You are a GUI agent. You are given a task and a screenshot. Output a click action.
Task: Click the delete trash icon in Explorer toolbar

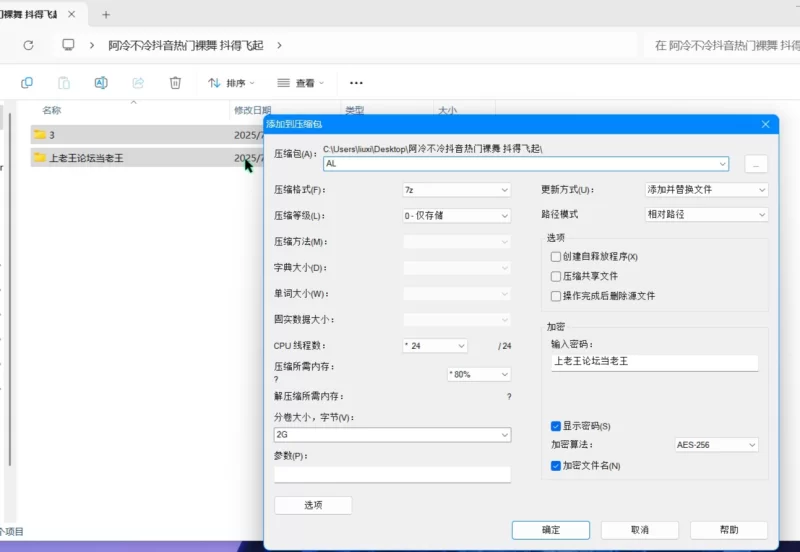(x=175, y=83)
